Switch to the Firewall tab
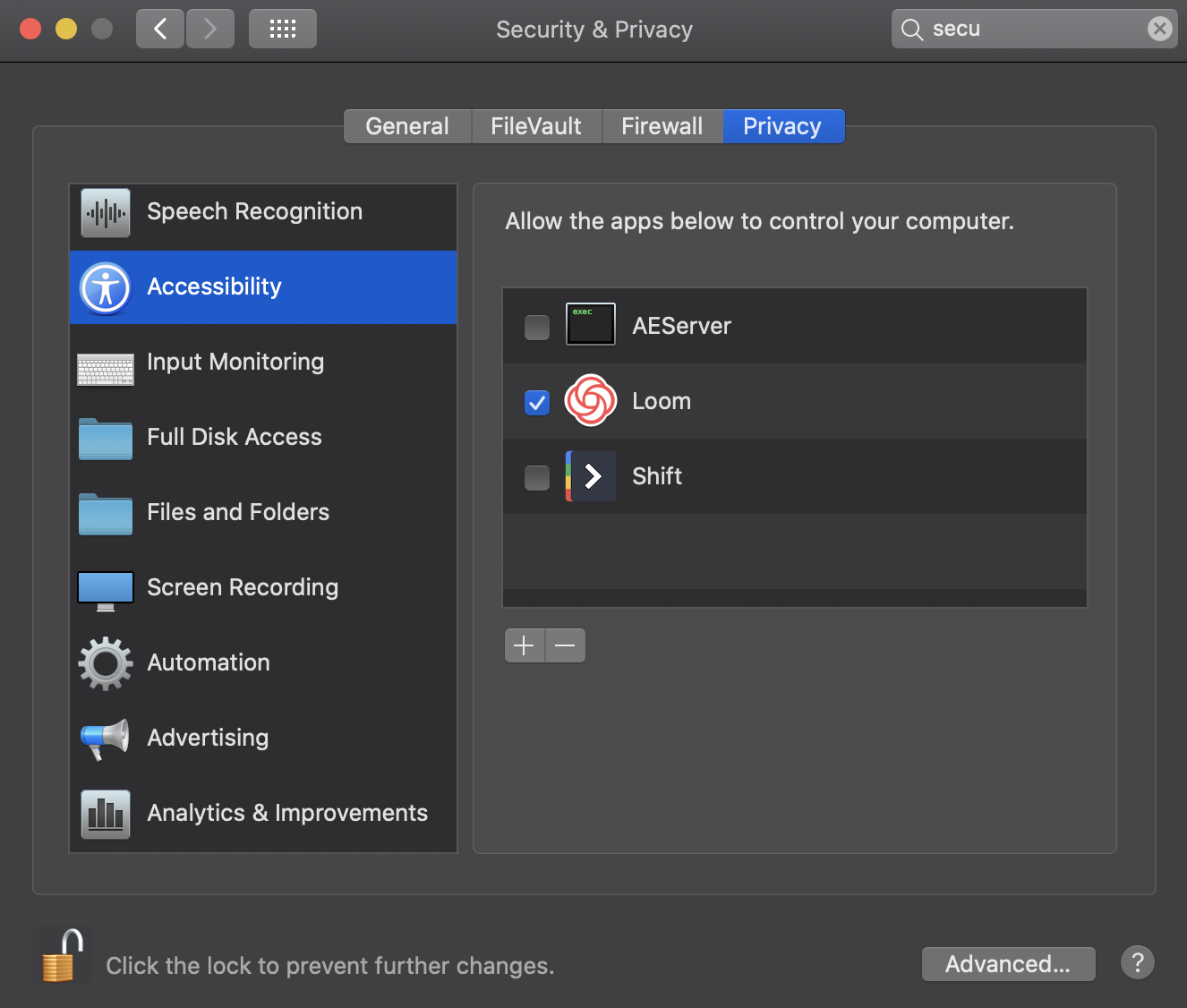This screenshot has width=1187, height=1008. click(x=662, y=126)
